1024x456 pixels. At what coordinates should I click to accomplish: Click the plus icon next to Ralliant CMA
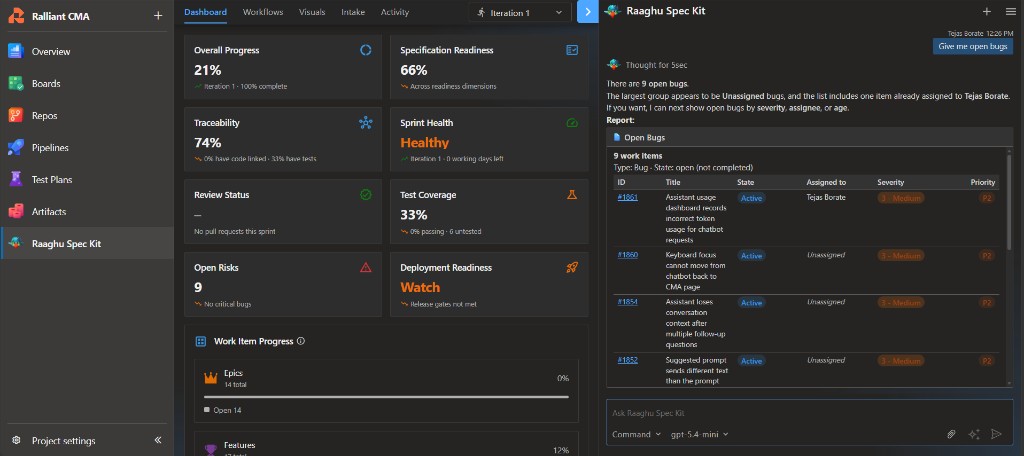pos(157,16)
